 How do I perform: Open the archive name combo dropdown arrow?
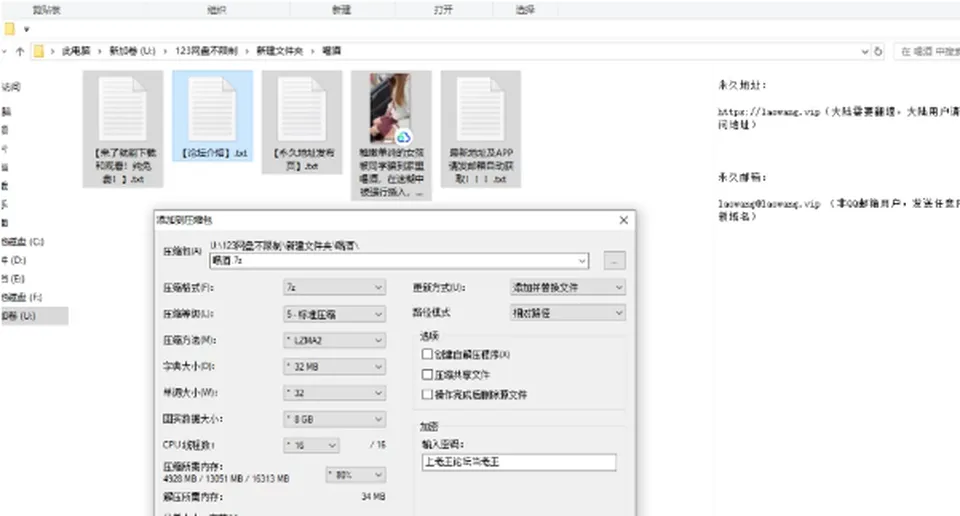tap(582, 261)
